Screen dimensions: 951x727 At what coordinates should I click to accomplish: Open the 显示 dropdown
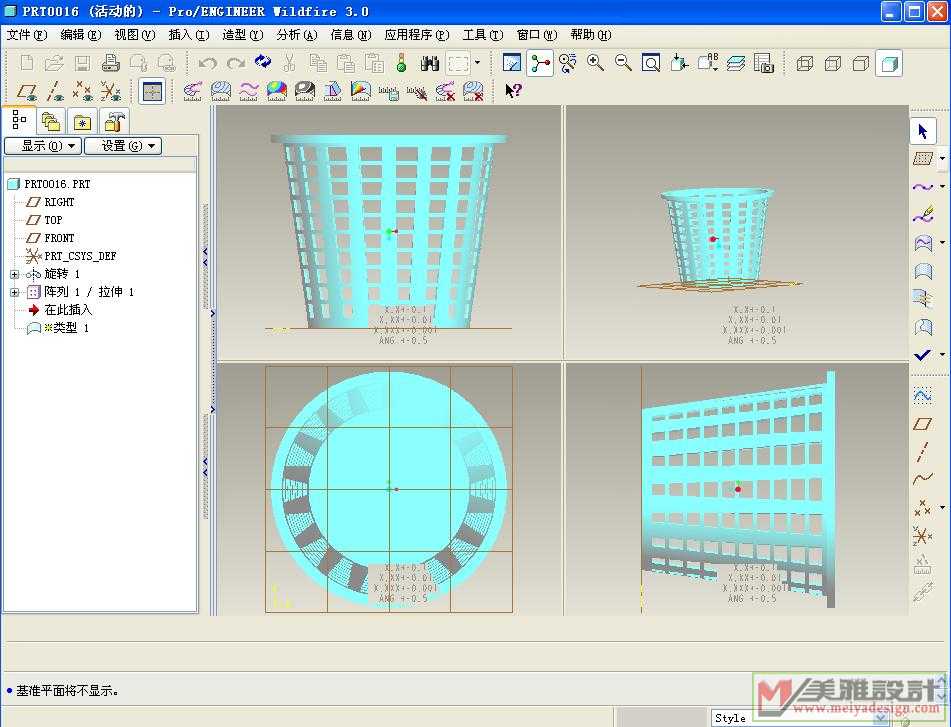(43, 146)
